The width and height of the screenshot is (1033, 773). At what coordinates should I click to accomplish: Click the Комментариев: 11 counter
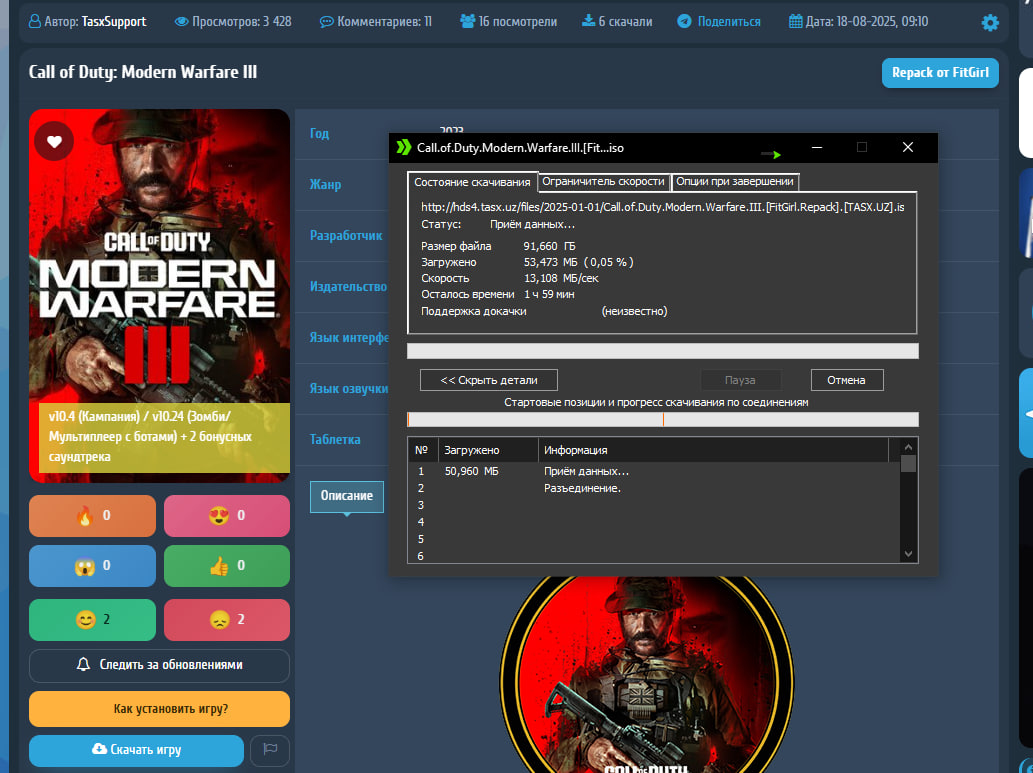[x=376, y=22]
